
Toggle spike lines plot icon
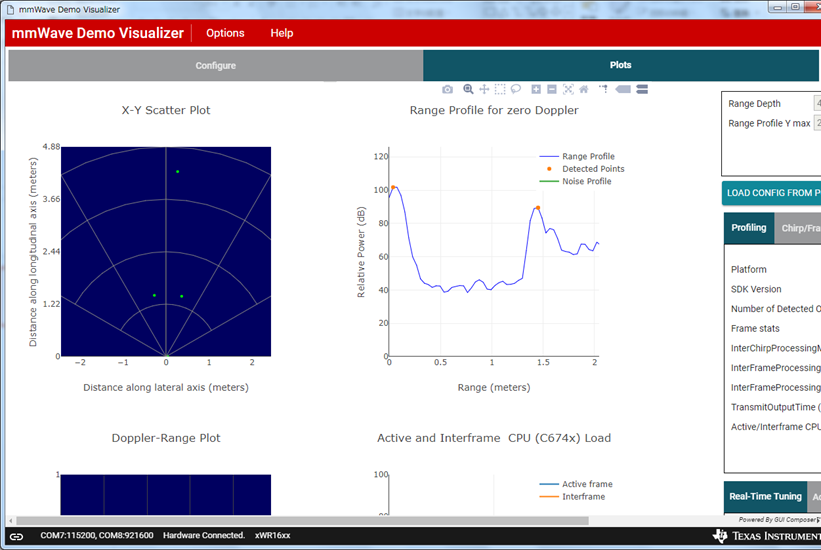pos(603,89)
